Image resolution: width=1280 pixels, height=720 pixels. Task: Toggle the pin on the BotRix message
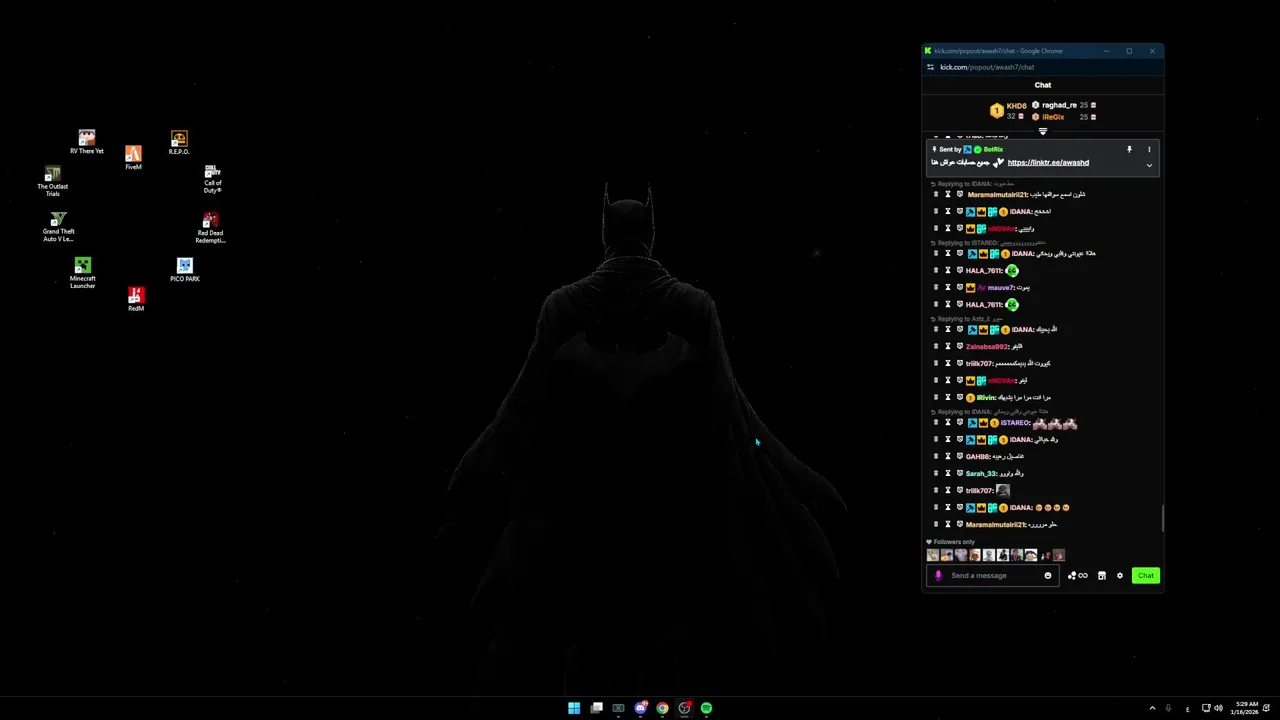pyautogui.click(x=1129, y=150)
